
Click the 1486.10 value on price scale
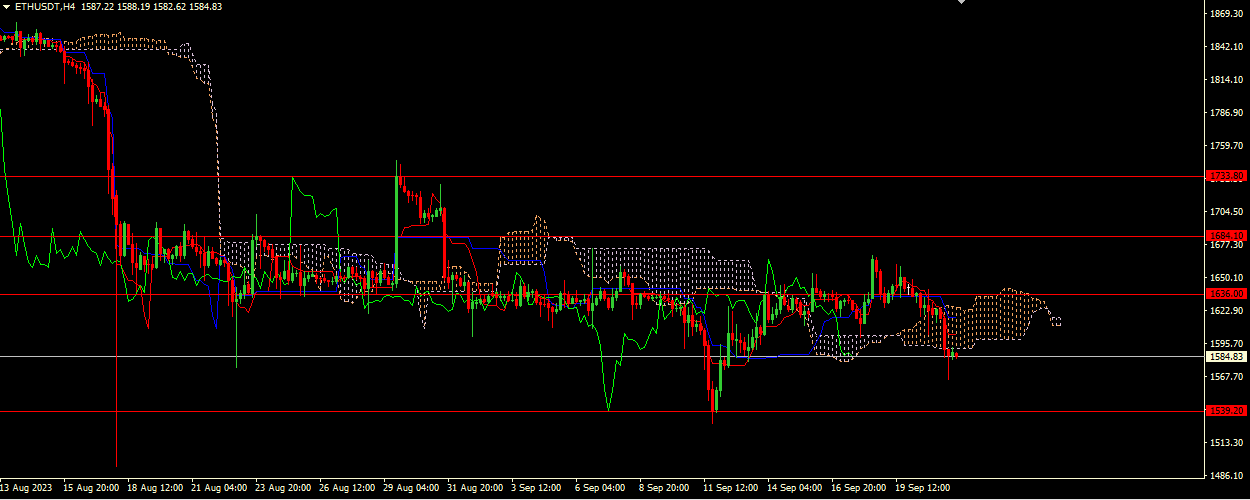click(1226, 475)
